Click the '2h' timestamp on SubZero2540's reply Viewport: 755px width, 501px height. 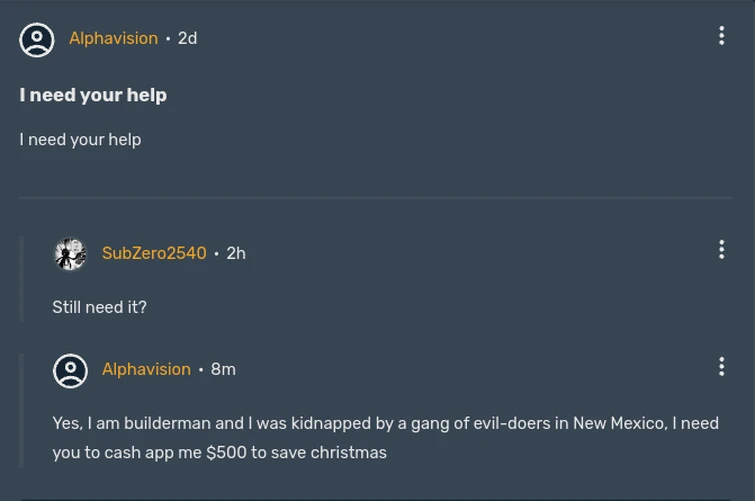click(x=236, y=253)
